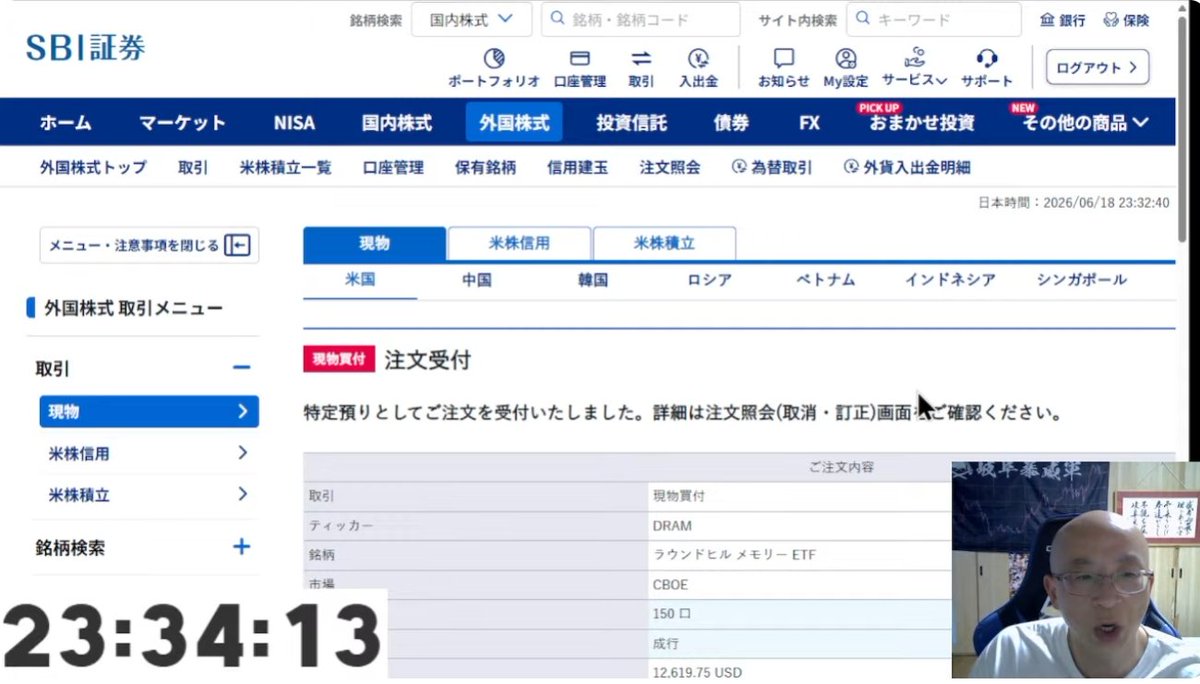
Task: Click search magnifier in 銘柄コード field
Action: coord(558,19)
